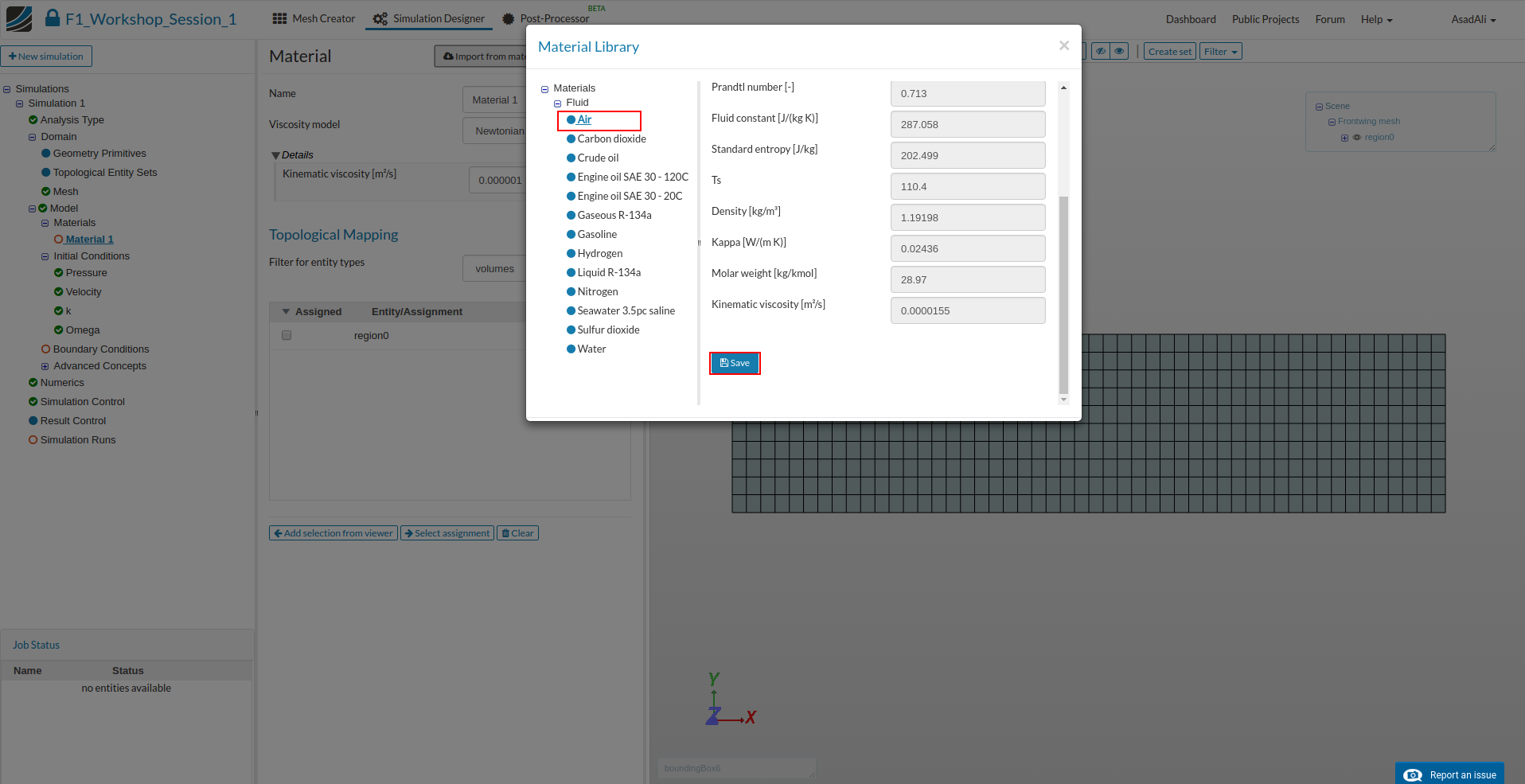
Task: Expand the Advanced Concepts node
Action: 45,367
